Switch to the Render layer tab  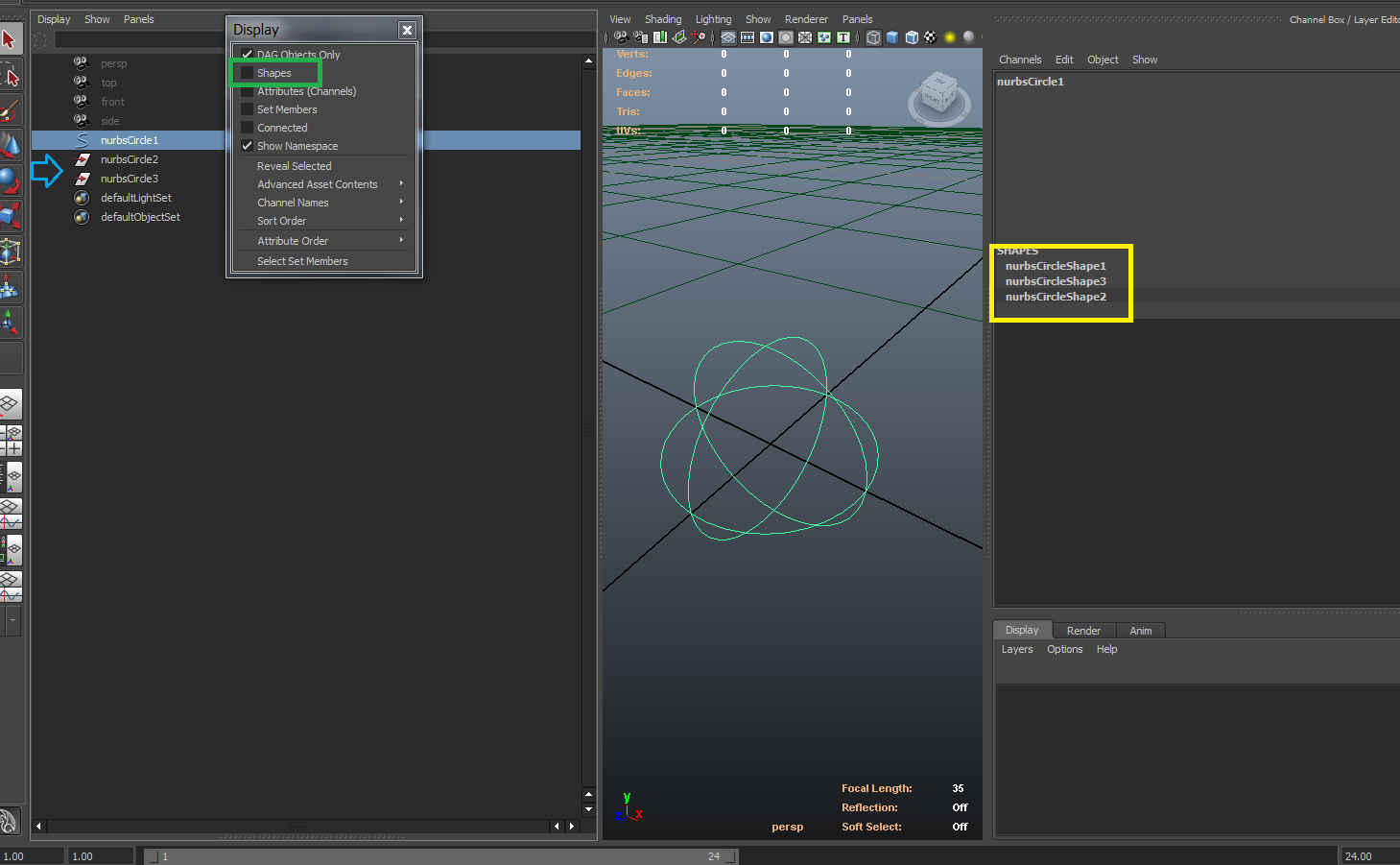click(1083, 631)
